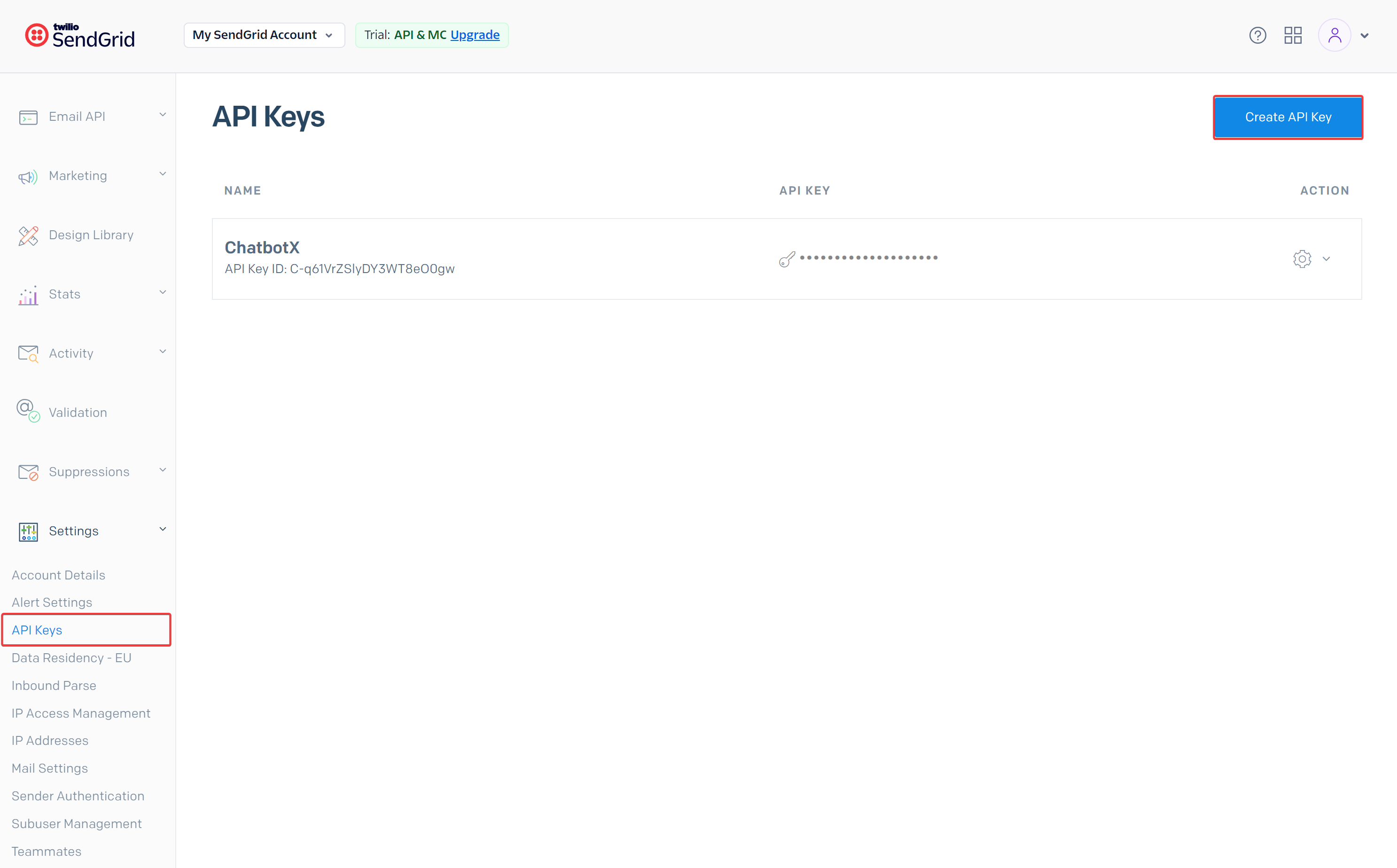Open Subuser Management

pos(76,823)
